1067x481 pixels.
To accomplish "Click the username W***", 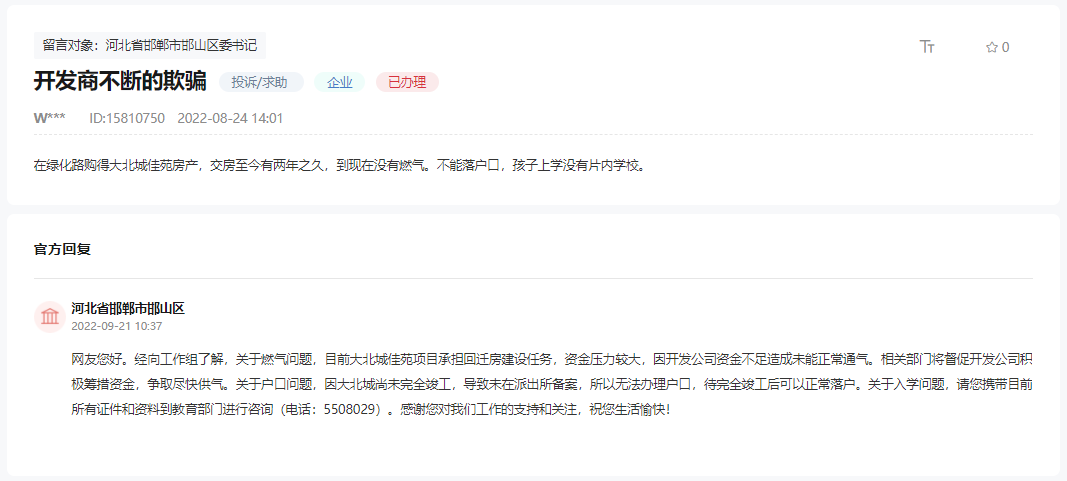I will (x=50, y=118).
